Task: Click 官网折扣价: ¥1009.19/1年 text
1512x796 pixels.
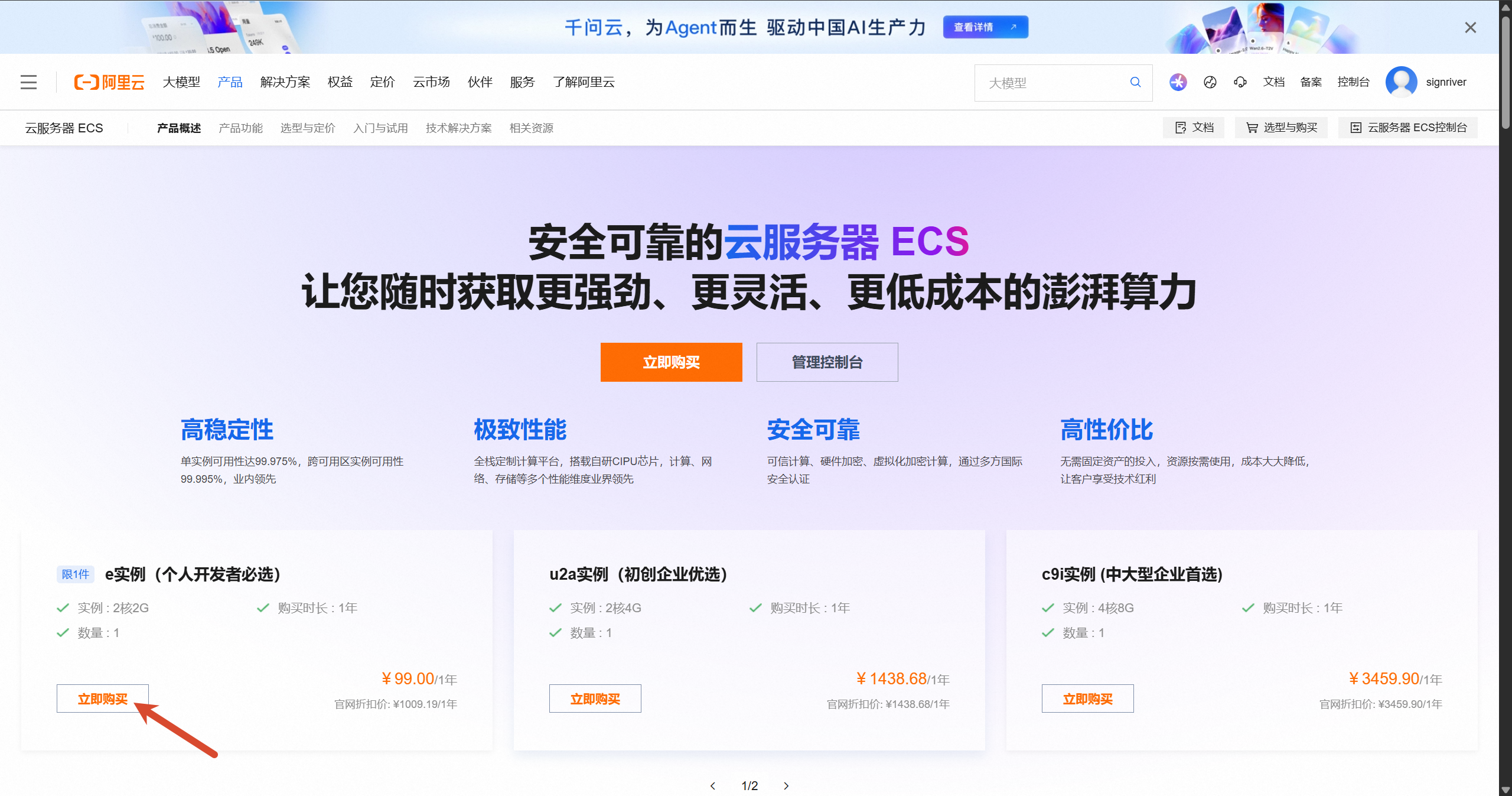Action: pyautogui.click(x=396, y=704)
